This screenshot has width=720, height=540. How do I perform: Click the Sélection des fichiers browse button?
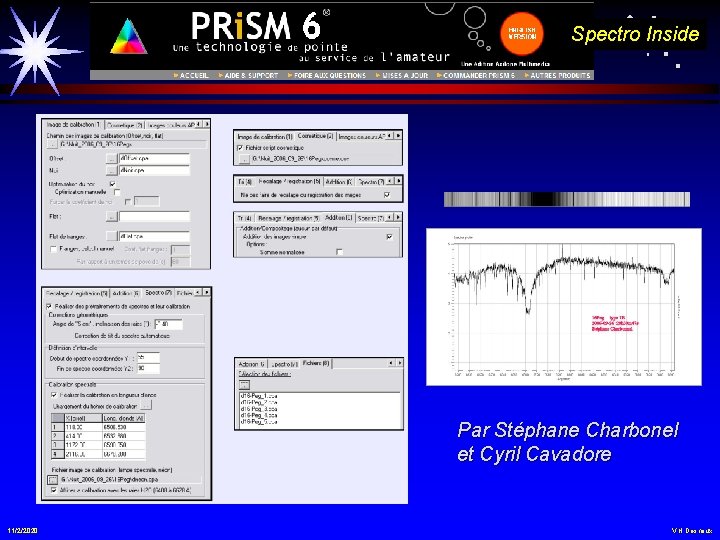pyautogui.click(x=244, y=384)
